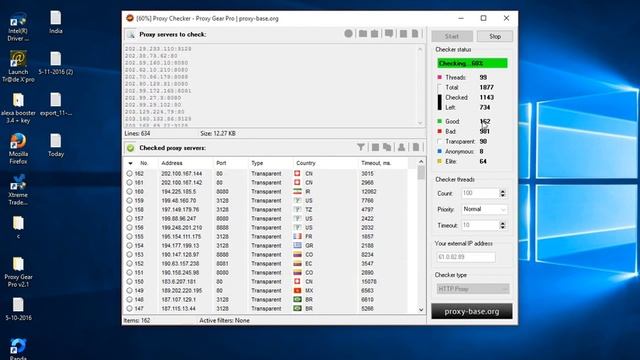Click the clipboard icon above the proxy list

point(374,34)
